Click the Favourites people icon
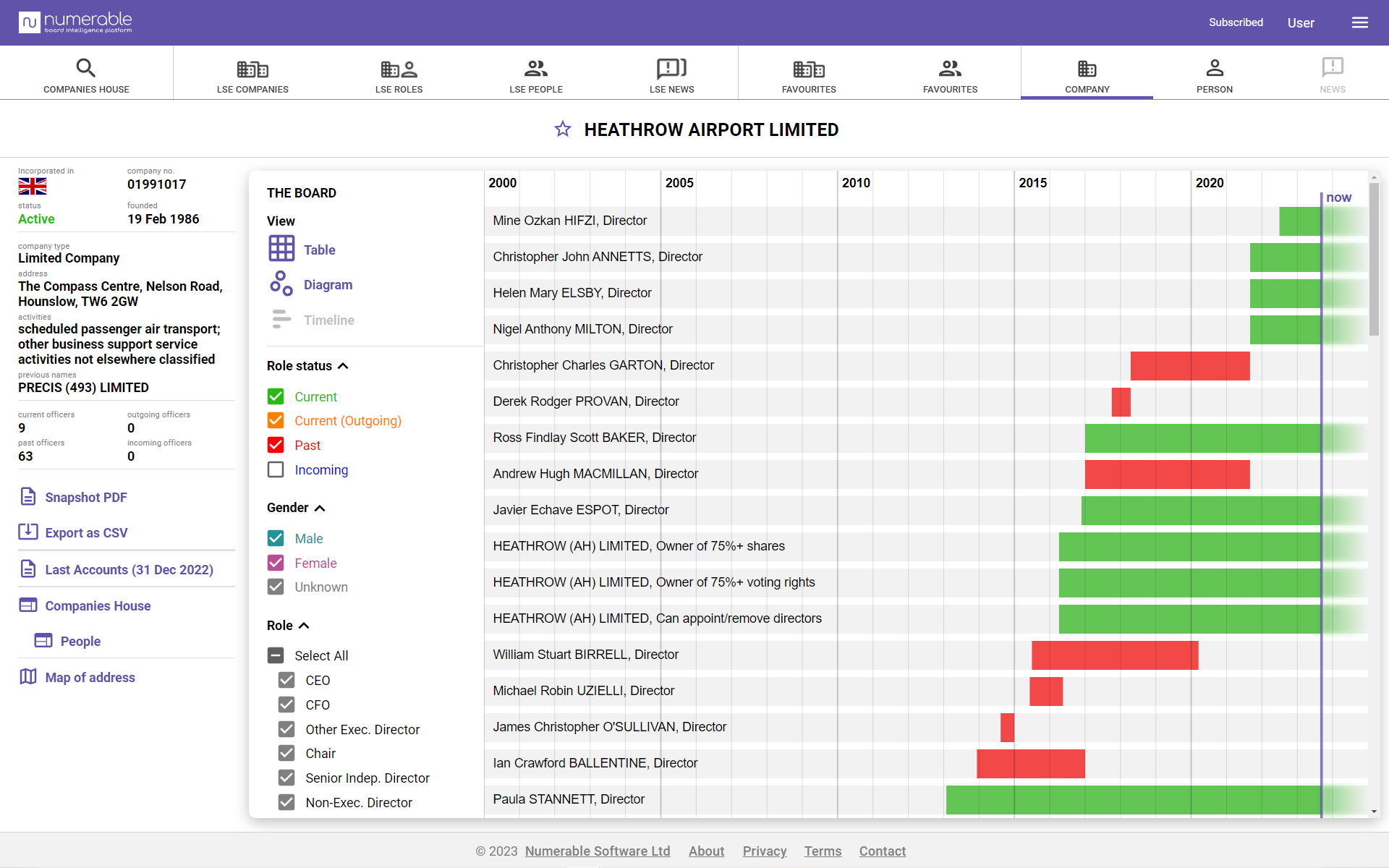This screenshot has height=868, width=1389. 950,68
